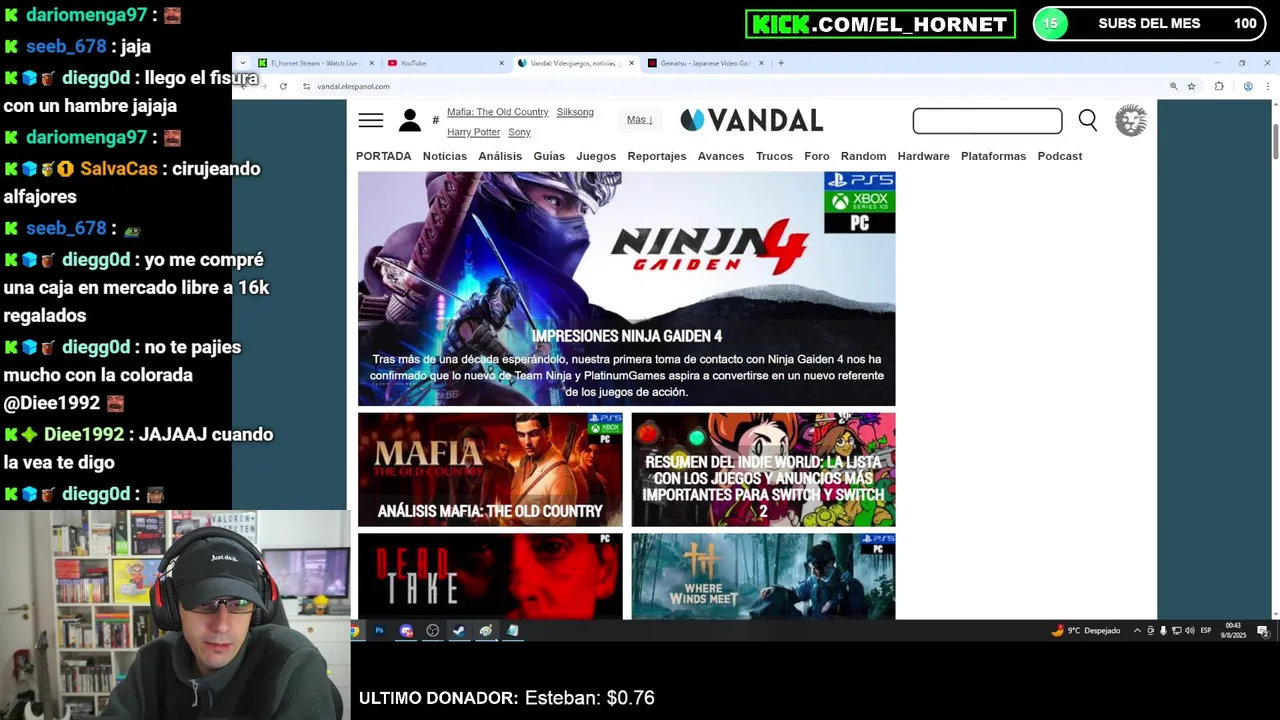This screenshot has width=1280, height=720.
Task: Open the taskbar clock and date
Action: pyautogui.click(x=1233, y=630)
